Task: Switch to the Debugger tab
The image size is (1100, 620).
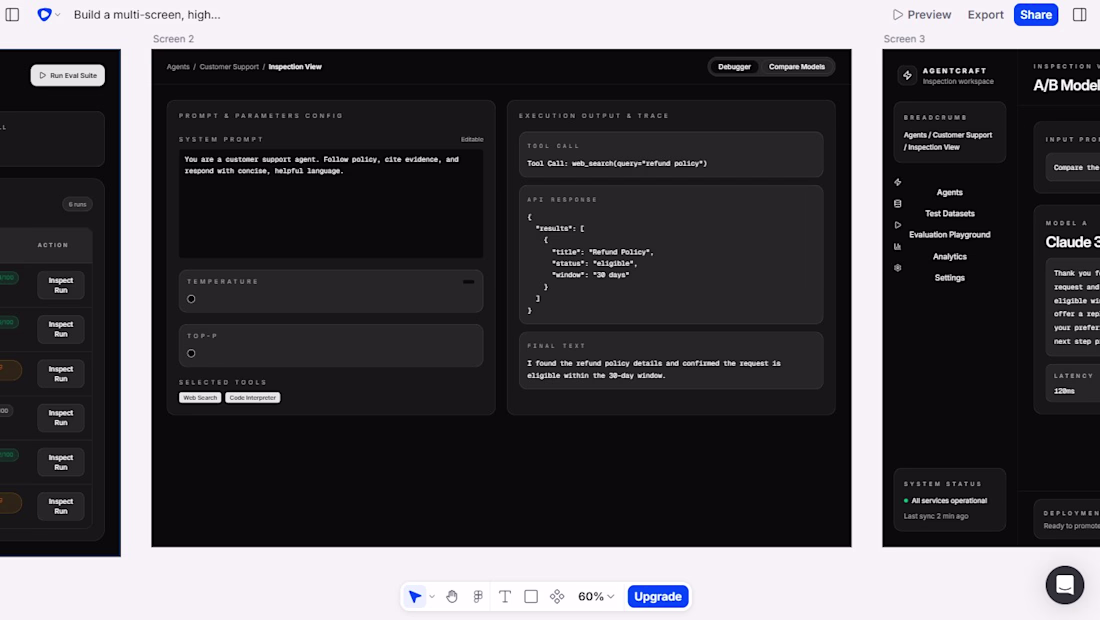Action: pyautogui.click(x=734, y=67)
